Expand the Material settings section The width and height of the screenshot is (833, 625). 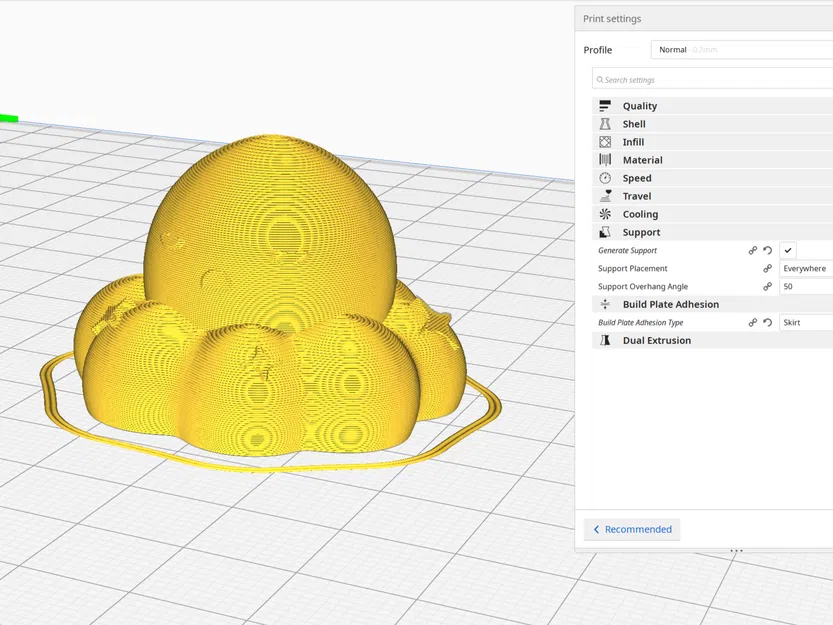pyautogui.click(x=712, y=160)
